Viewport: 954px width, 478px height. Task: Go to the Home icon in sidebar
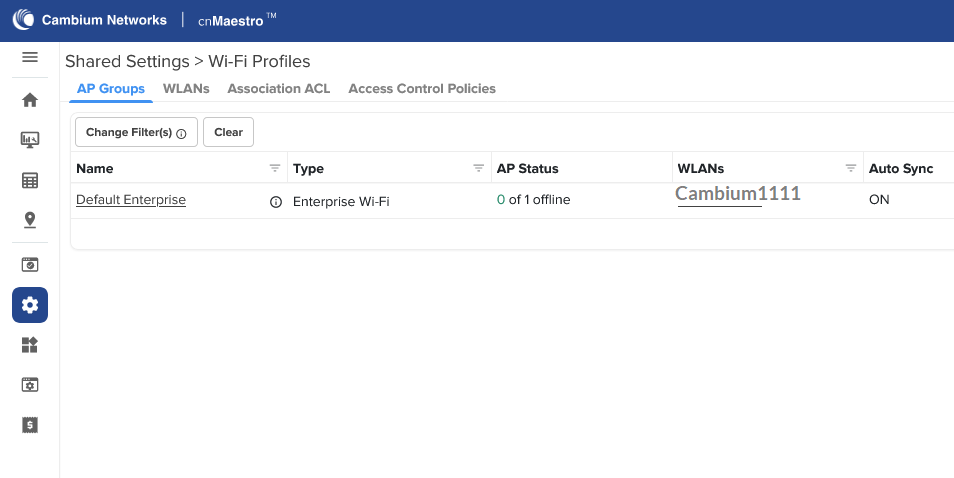30,100
